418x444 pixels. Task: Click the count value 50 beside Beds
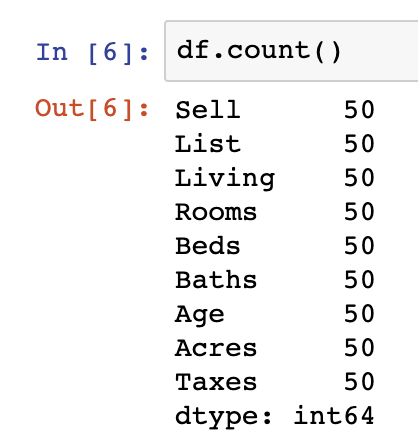[359, 246]
